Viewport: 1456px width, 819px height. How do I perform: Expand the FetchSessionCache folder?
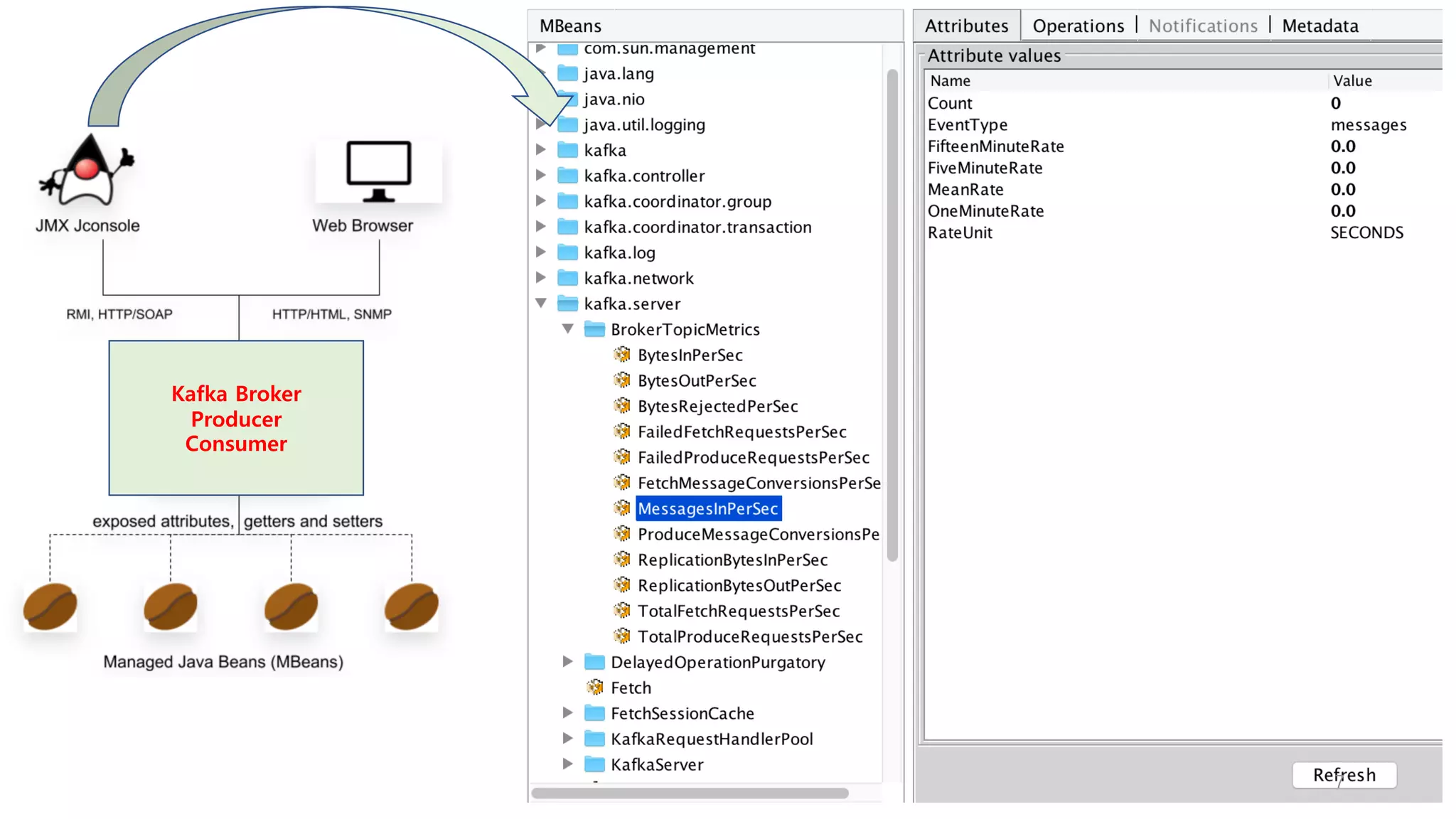click(x=568, y=713)
